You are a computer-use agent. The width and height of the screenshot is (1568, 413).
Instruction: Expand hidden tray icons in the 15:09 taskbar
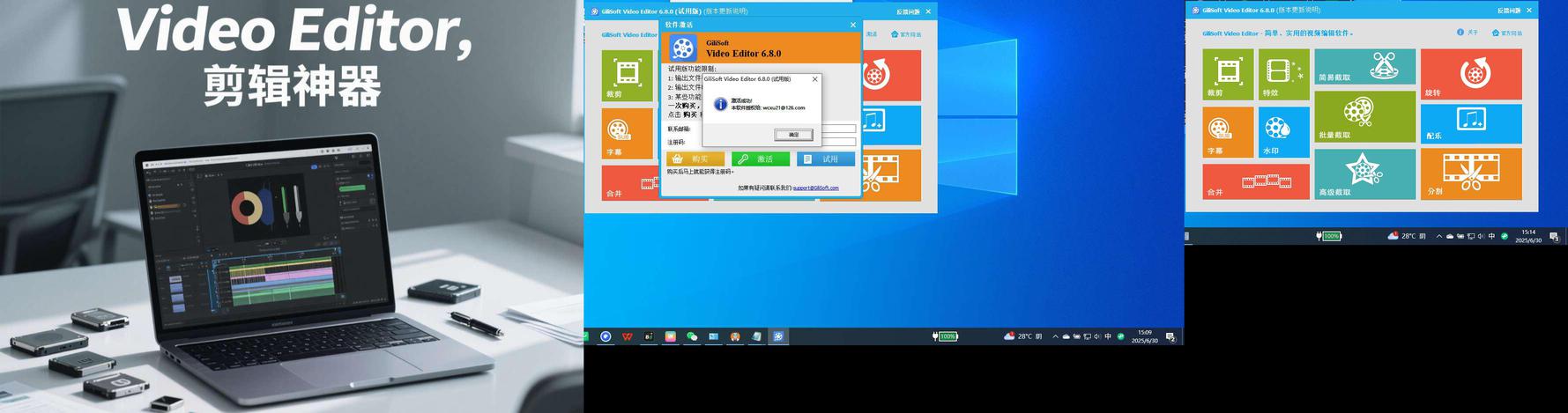(1055, 336)
